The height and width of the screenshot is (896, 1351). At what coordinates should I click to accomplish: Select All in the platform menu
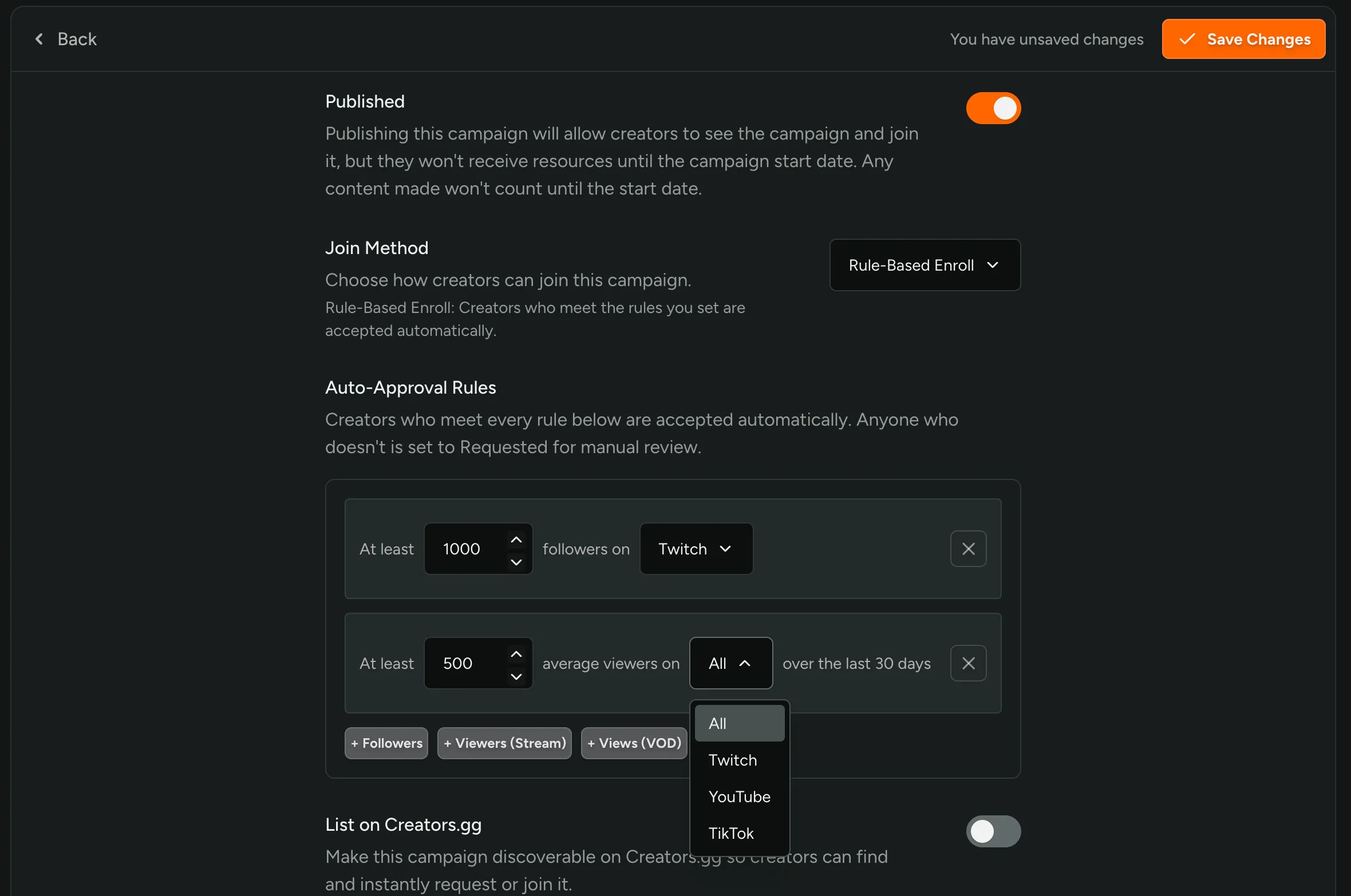740,723
